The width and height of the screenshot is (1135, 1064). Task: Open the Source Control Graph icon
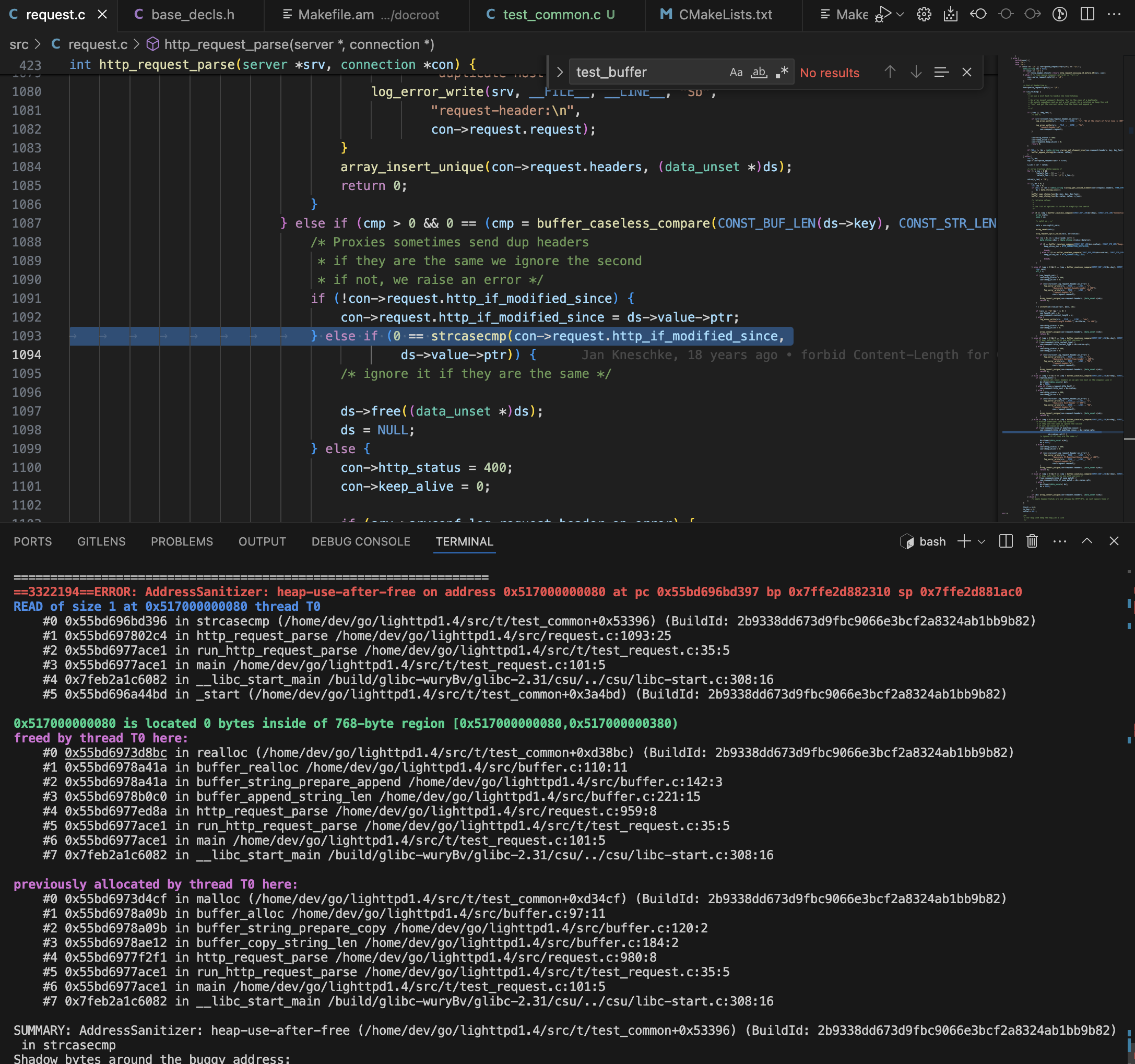1060,14
